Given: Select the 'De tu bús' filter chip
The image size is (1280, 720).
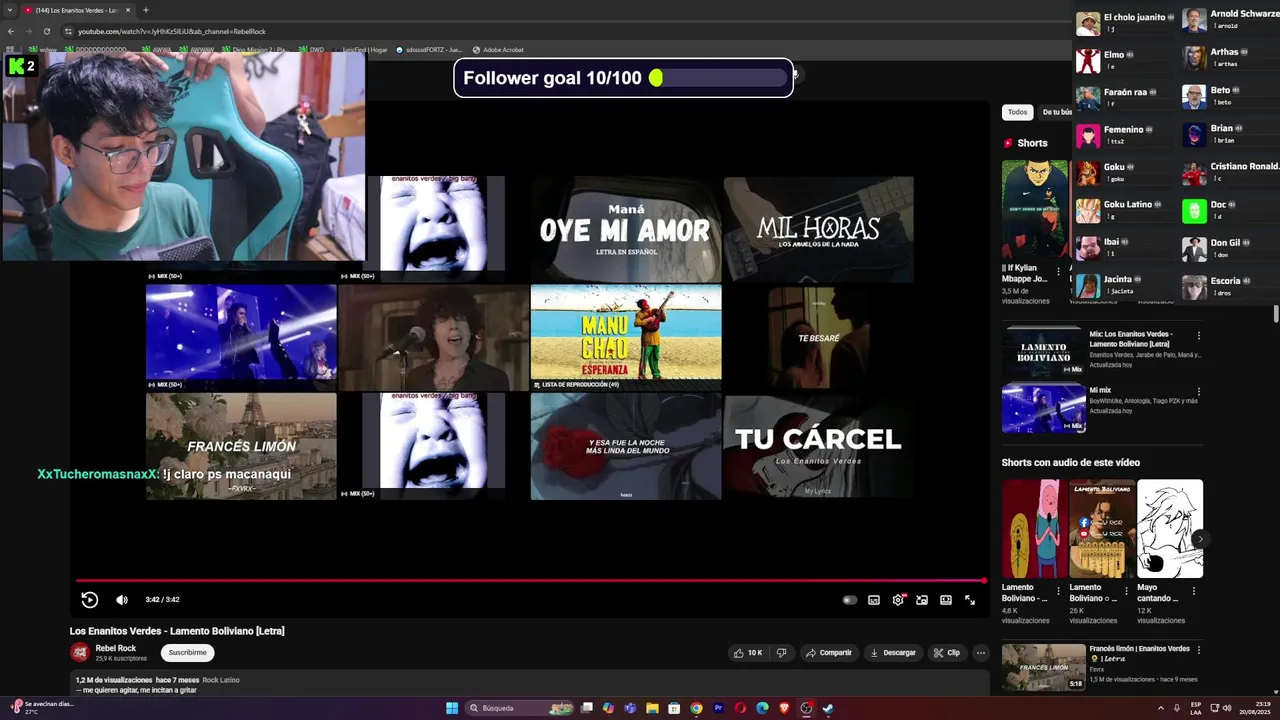Looking at the screenshot, I should click(x=1055, y=112).
